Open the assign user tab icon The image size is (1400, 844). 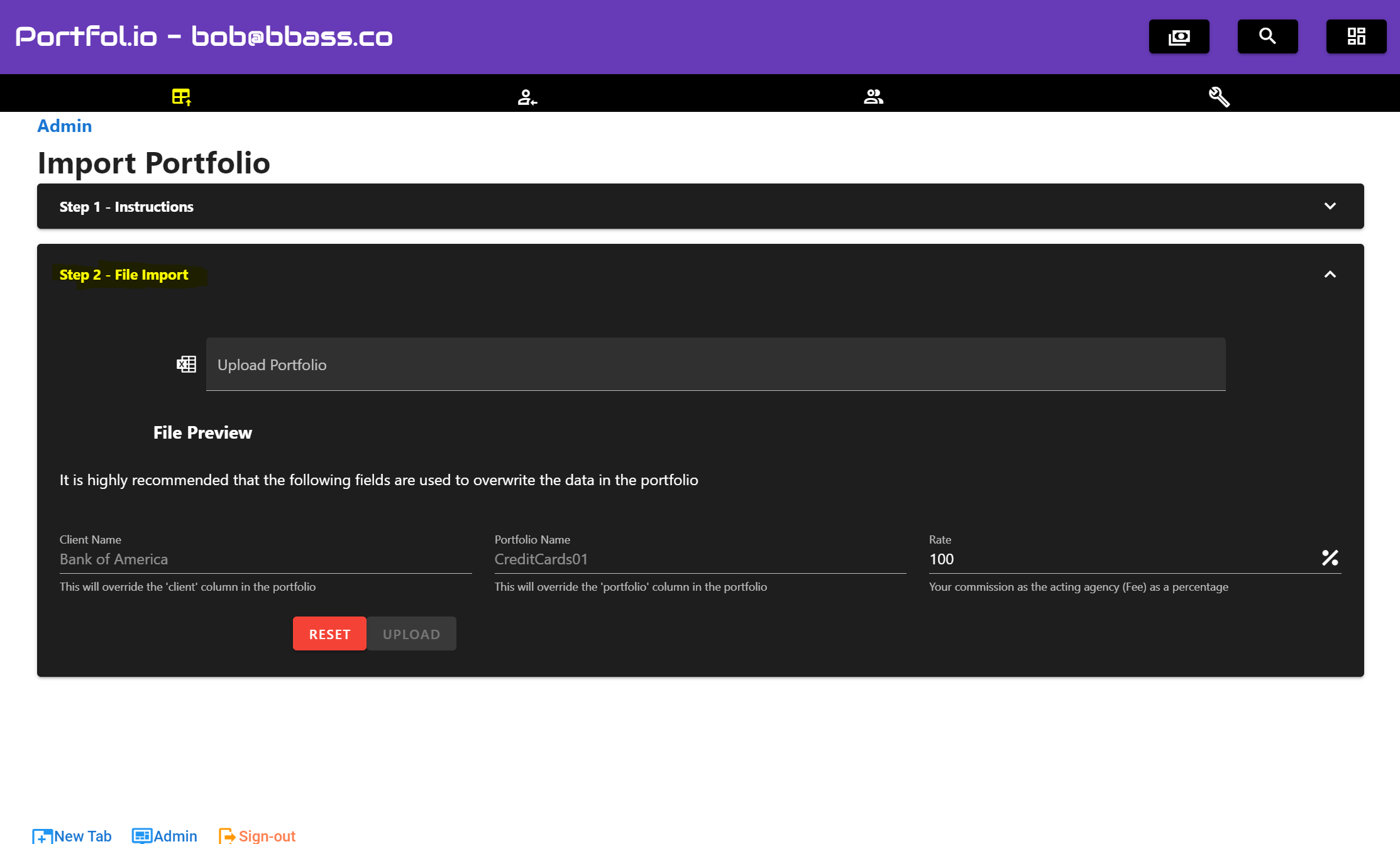pos(527,97)
